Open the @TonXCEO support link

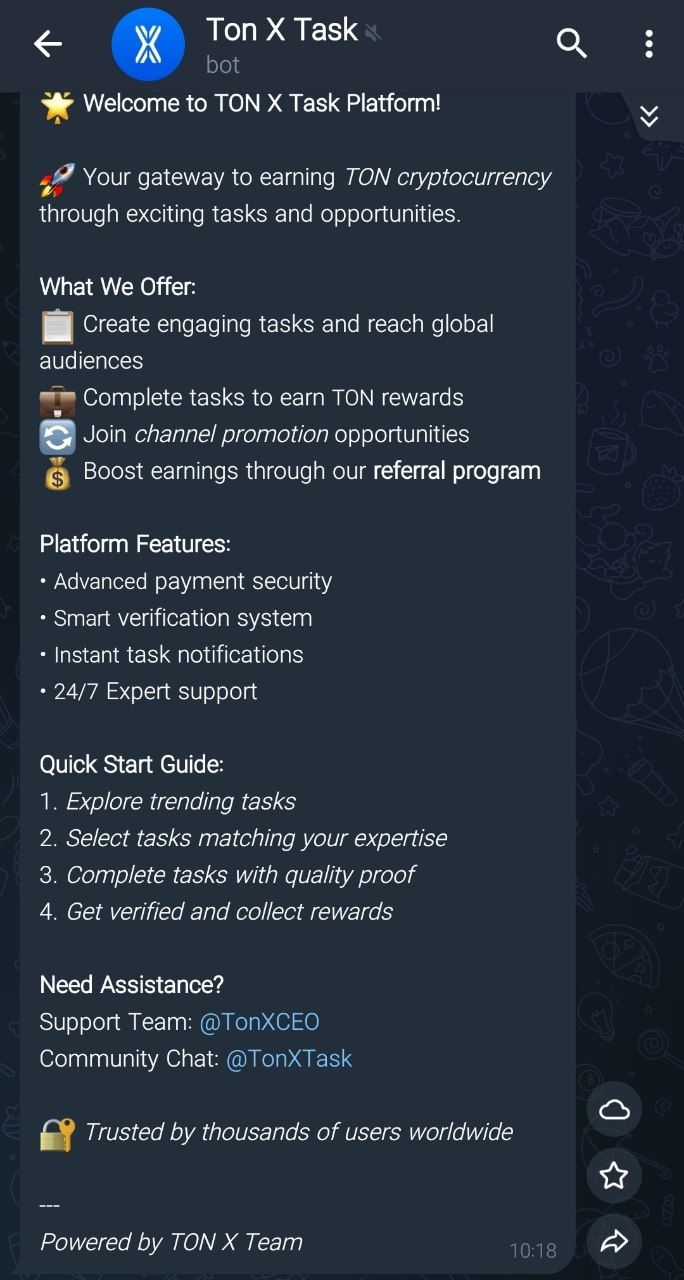click(x=260, y=1022)
